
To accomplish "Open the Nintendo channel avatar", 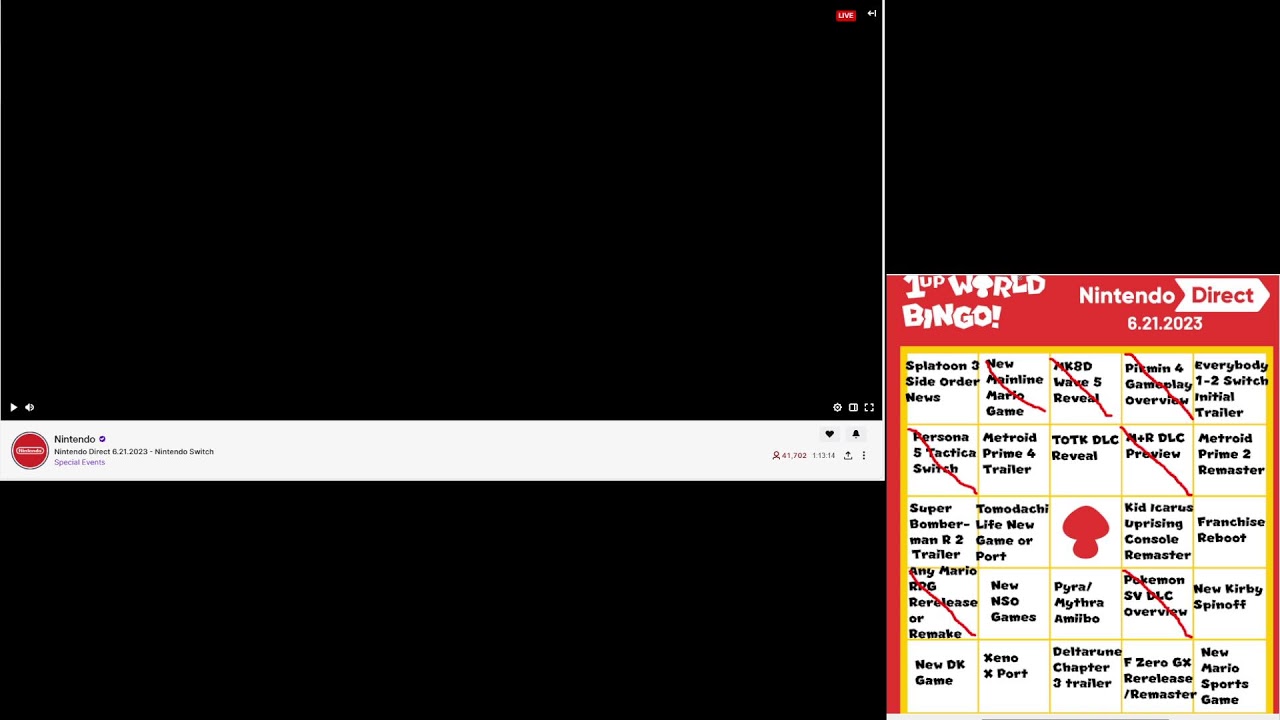I will [x=30, y=450].
